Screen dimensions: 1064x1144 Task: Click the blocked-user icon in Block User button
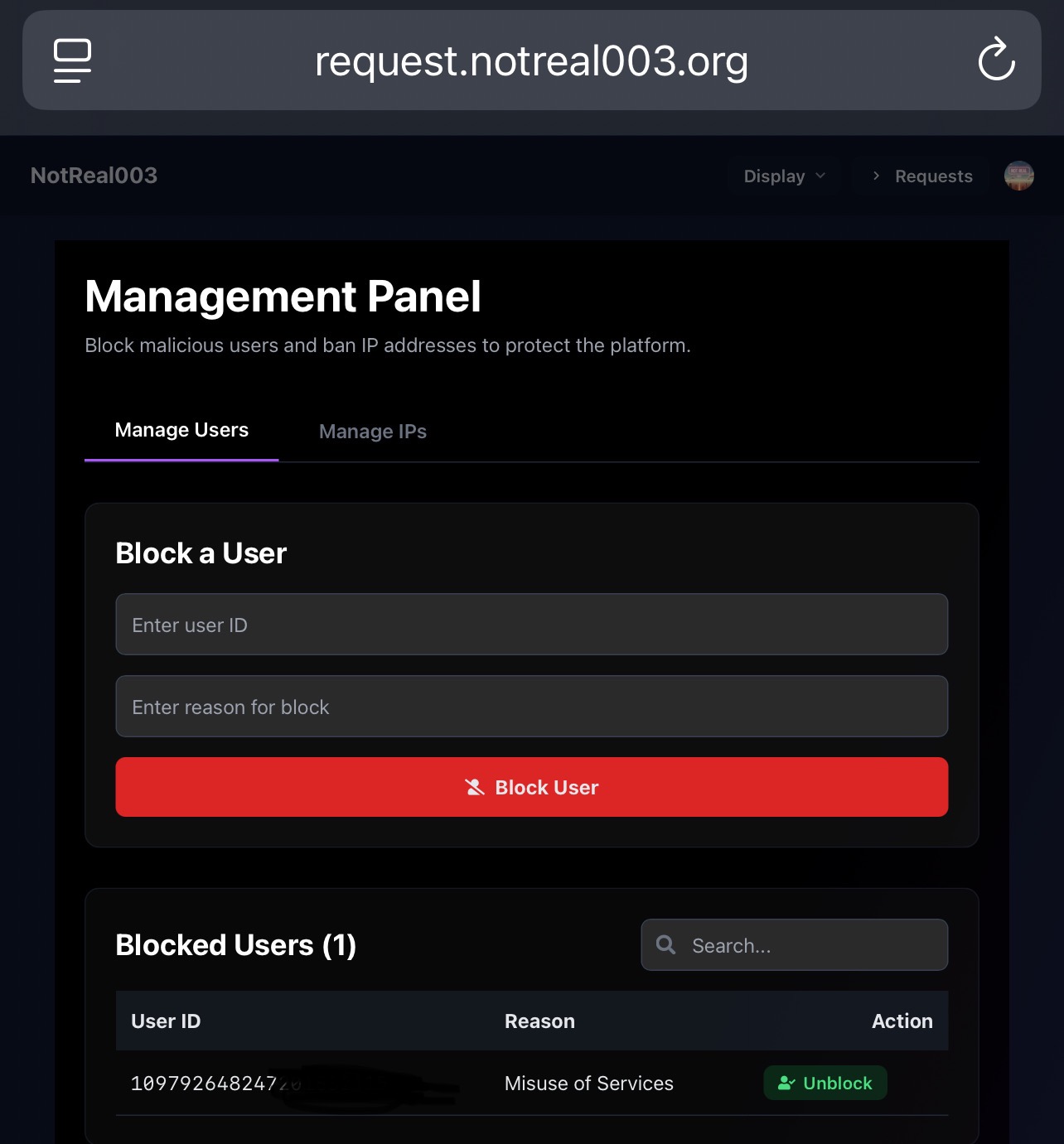475,787
